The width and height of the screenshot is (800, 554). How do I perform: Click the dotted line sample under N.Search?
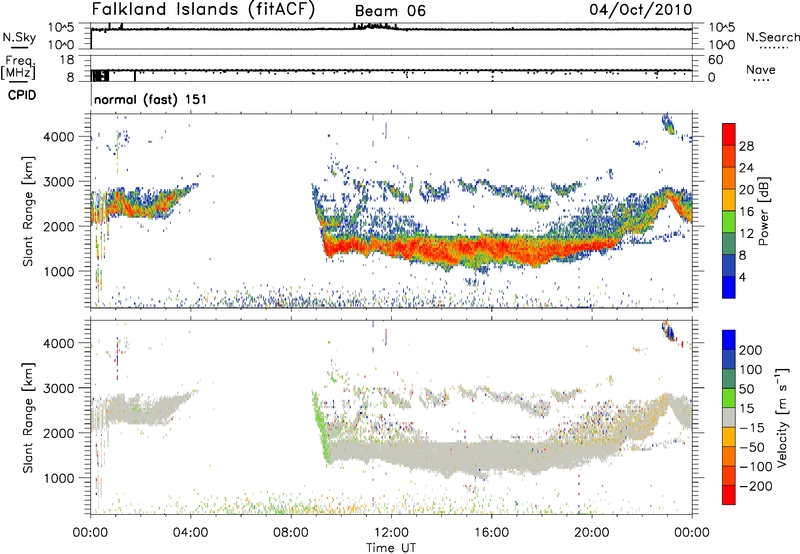[x=773, y=47]
